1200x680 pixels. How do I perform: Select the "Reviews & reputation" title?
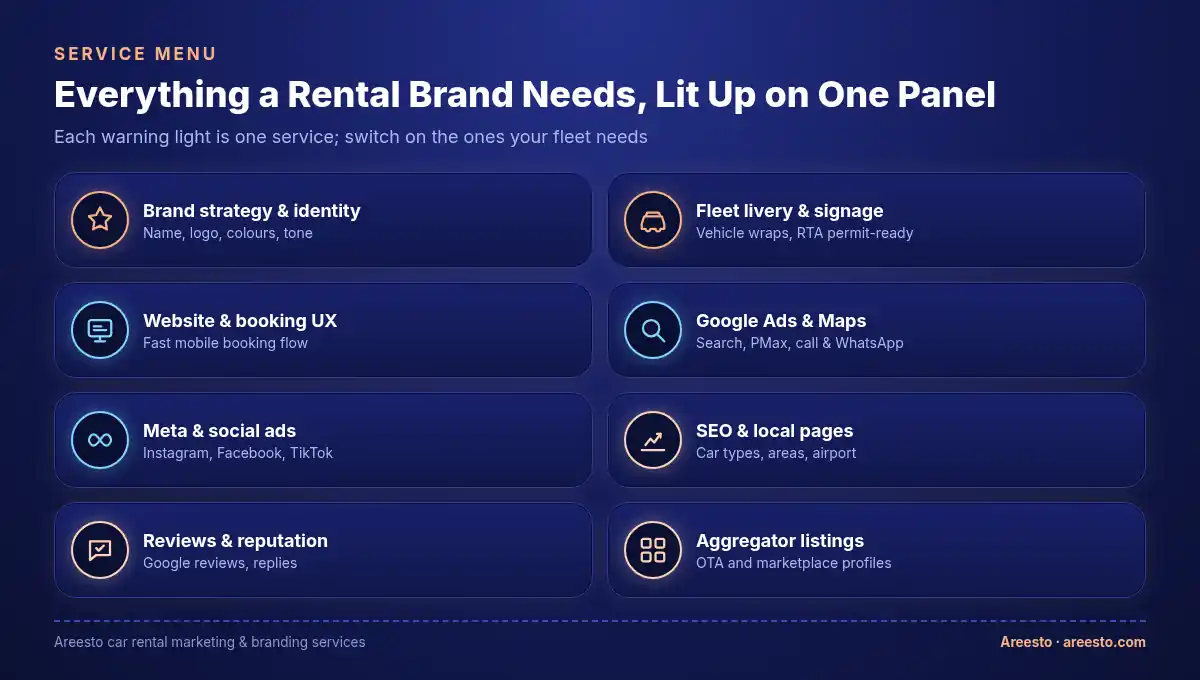(x=236, y=541)
